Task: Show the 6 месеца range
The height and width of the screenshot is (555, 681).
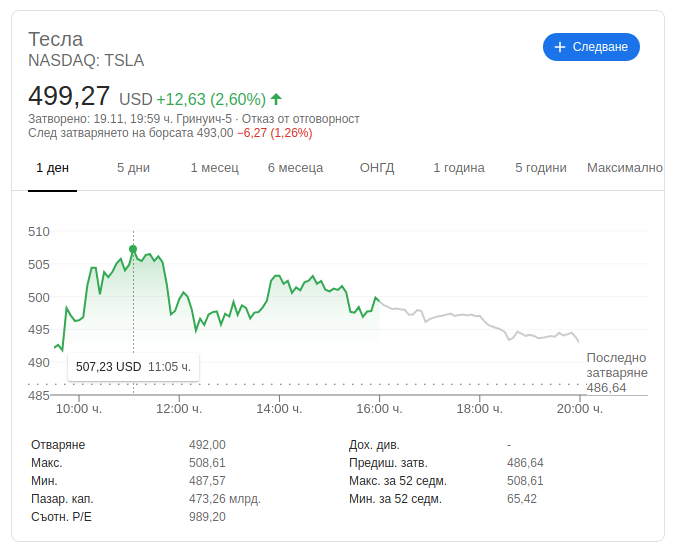Action: point(295,168)
